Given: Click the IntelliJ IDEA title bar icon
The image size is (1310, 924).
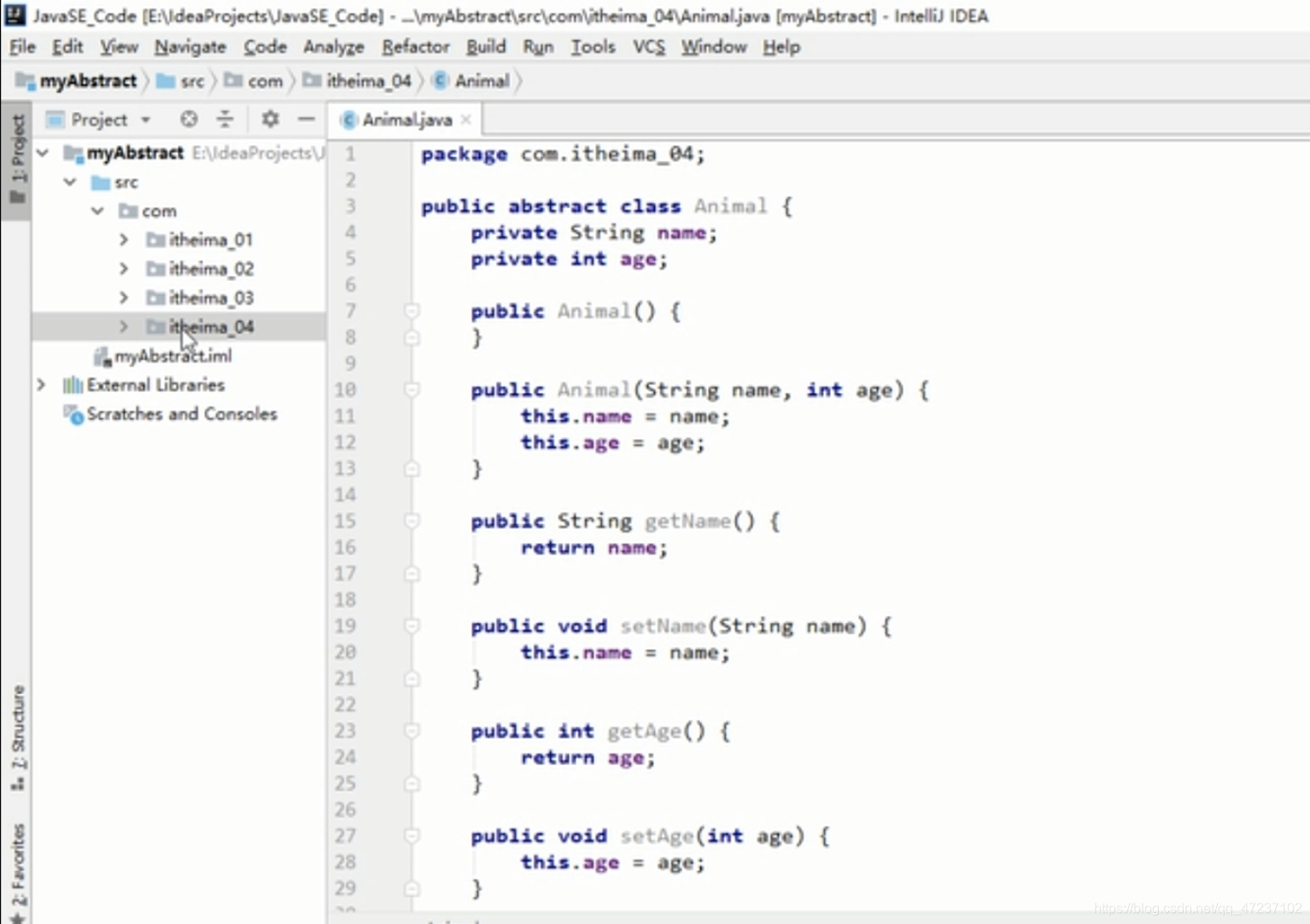Looking at the screenshot, I should (x=15, y=15).
